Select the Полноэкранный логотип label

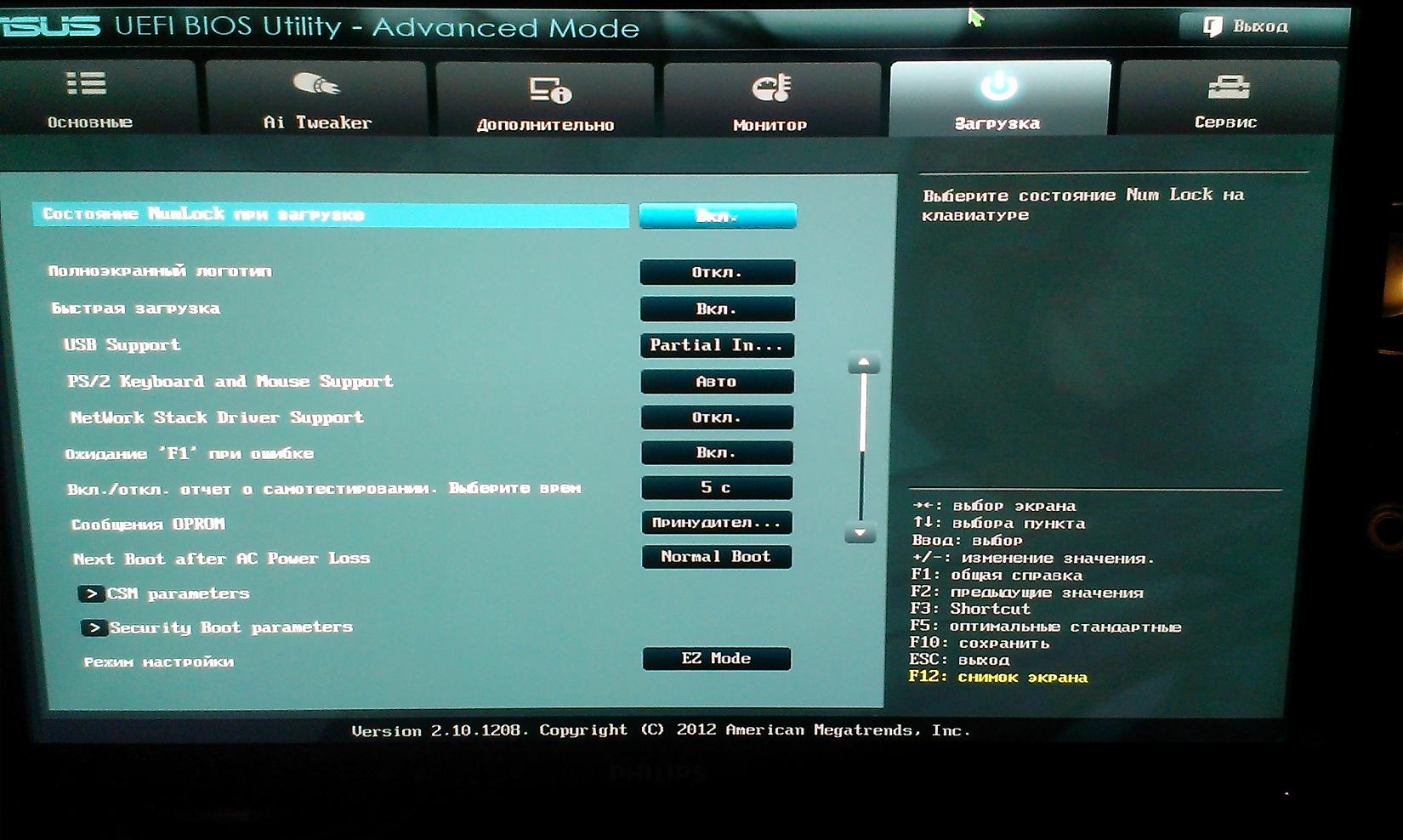pos(160,271)
